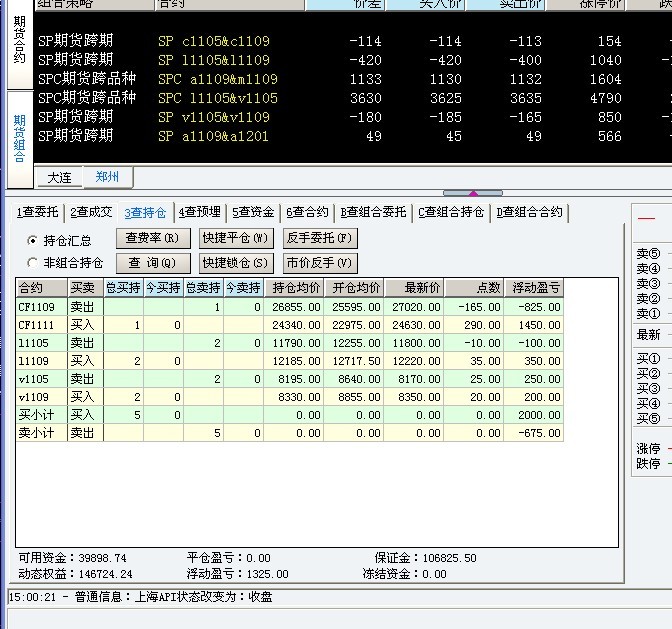The width and height of the screenshot is (672, 629).
Task: Select the CF1109 position row
Action: (x=289, y=307)
